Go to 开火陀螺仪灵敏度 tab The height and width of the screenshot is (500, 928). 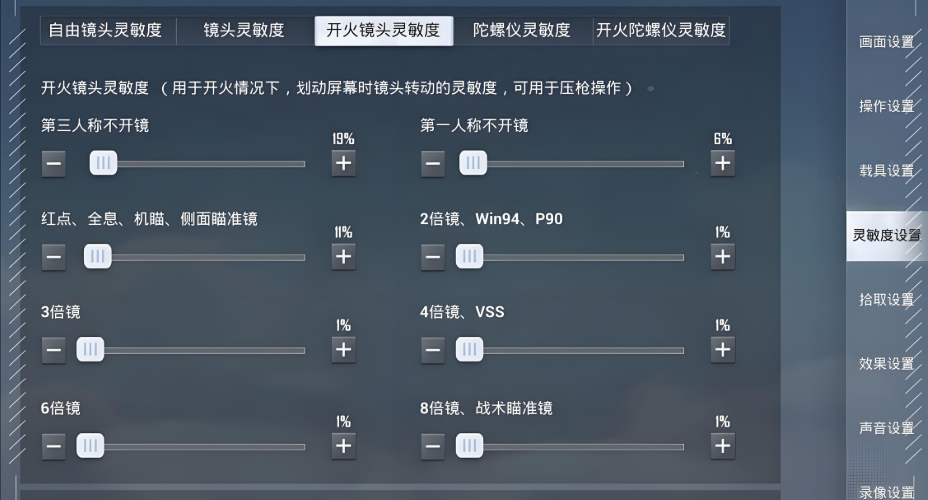660,30
